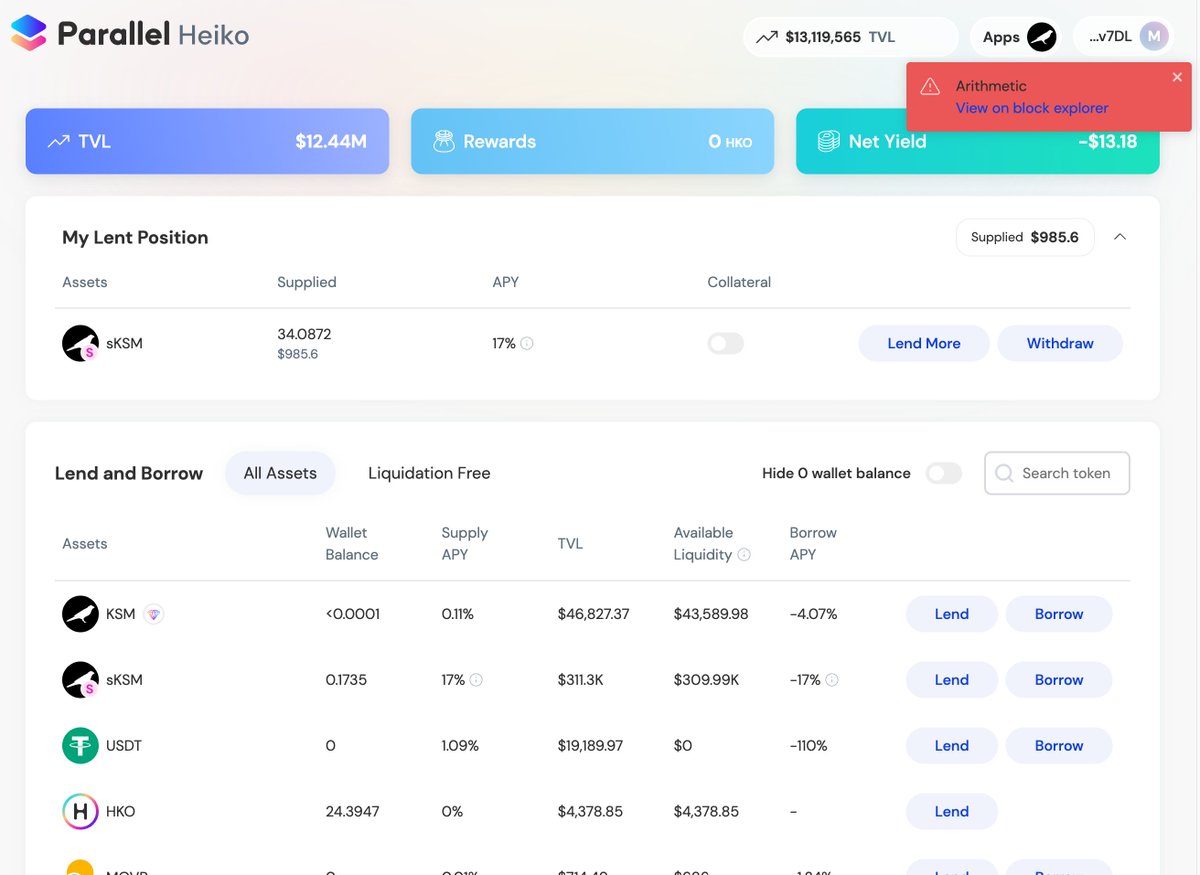Click the sKSM icon in Lend and Borrow table
This screenshot has height=875, width=1200.
[x=80, y=680]
